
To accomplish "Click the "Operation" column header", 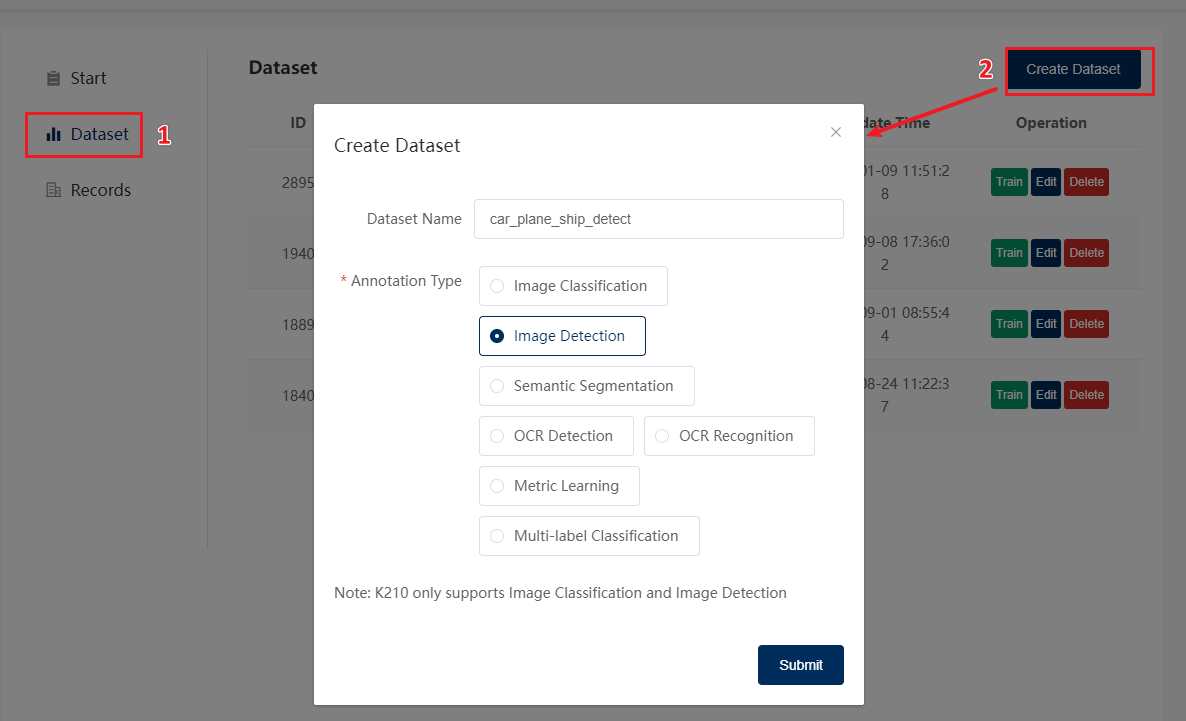I will 1051,123.
